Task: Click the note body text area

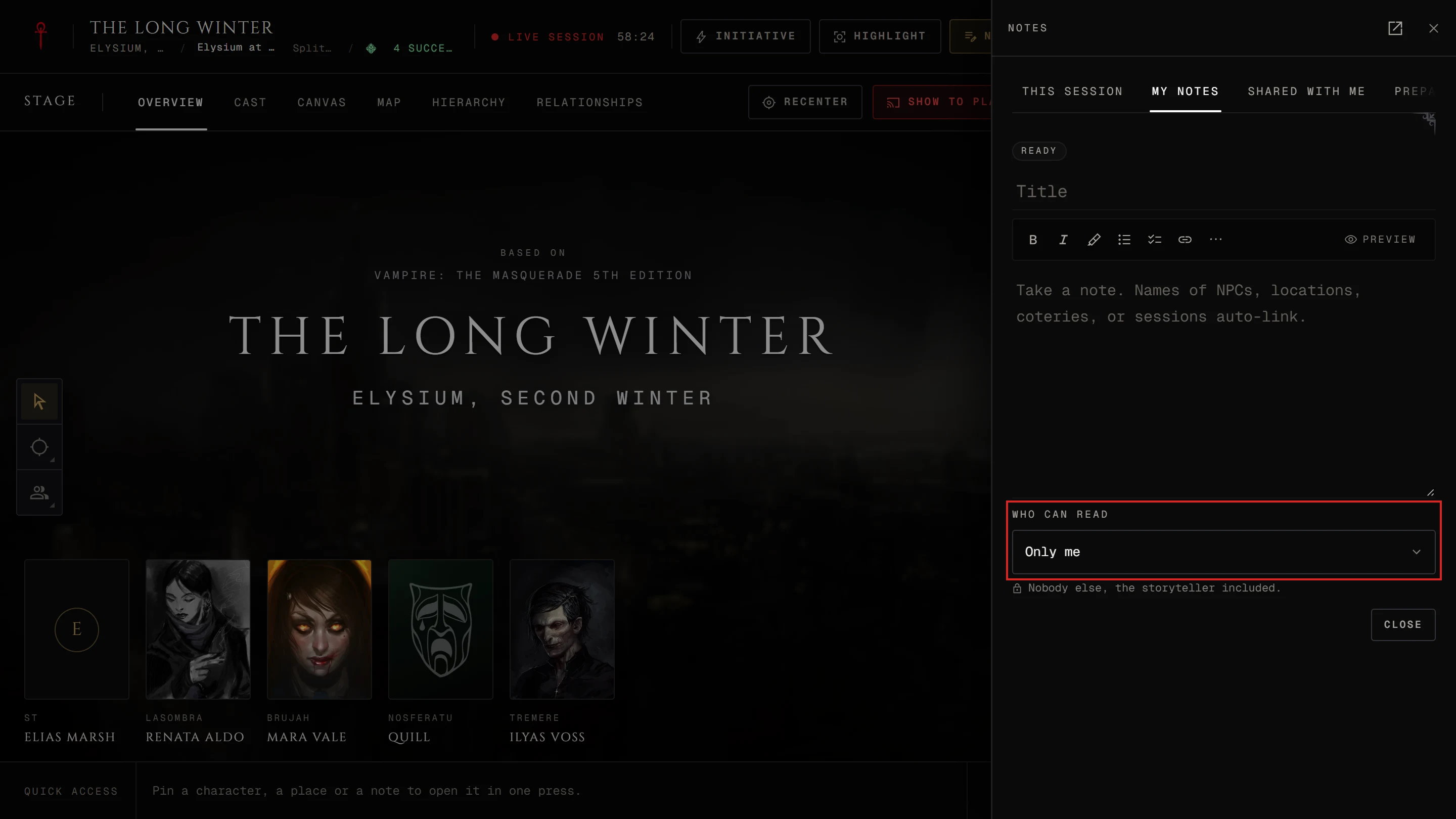Action: 1223,384
